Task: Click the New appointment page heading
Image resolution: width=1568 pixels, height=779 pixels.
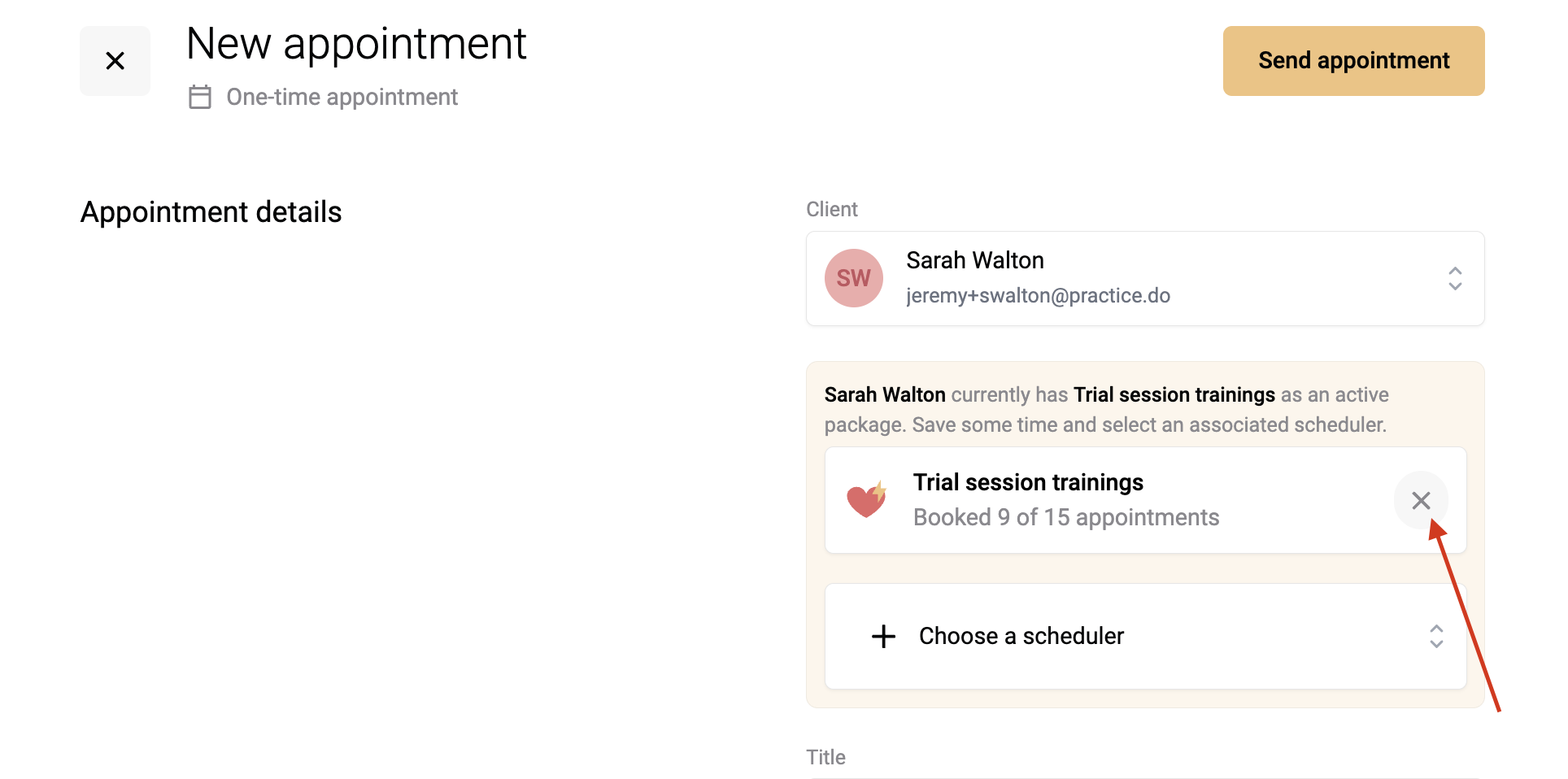Action: (x=356, y=44)
